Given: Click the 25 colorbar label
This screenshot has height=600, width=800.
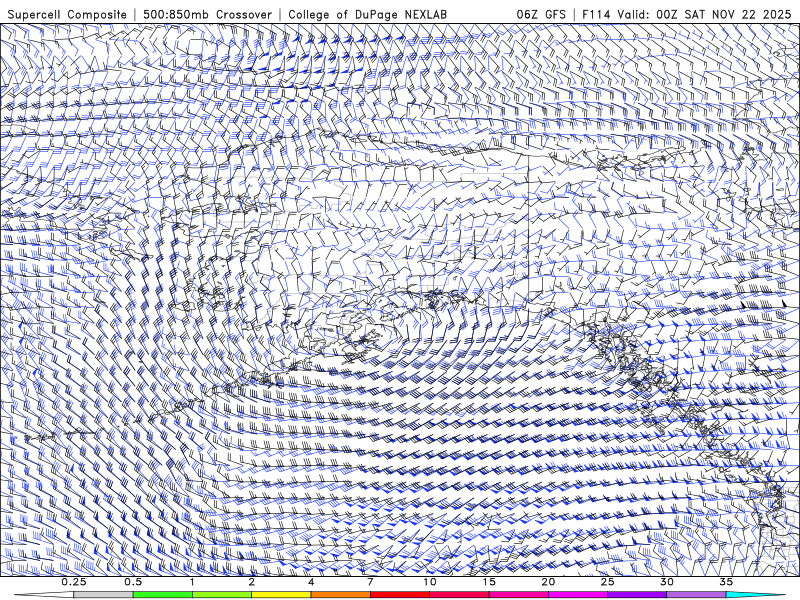Looking at the screenshot, I should (x=607, y=582).
